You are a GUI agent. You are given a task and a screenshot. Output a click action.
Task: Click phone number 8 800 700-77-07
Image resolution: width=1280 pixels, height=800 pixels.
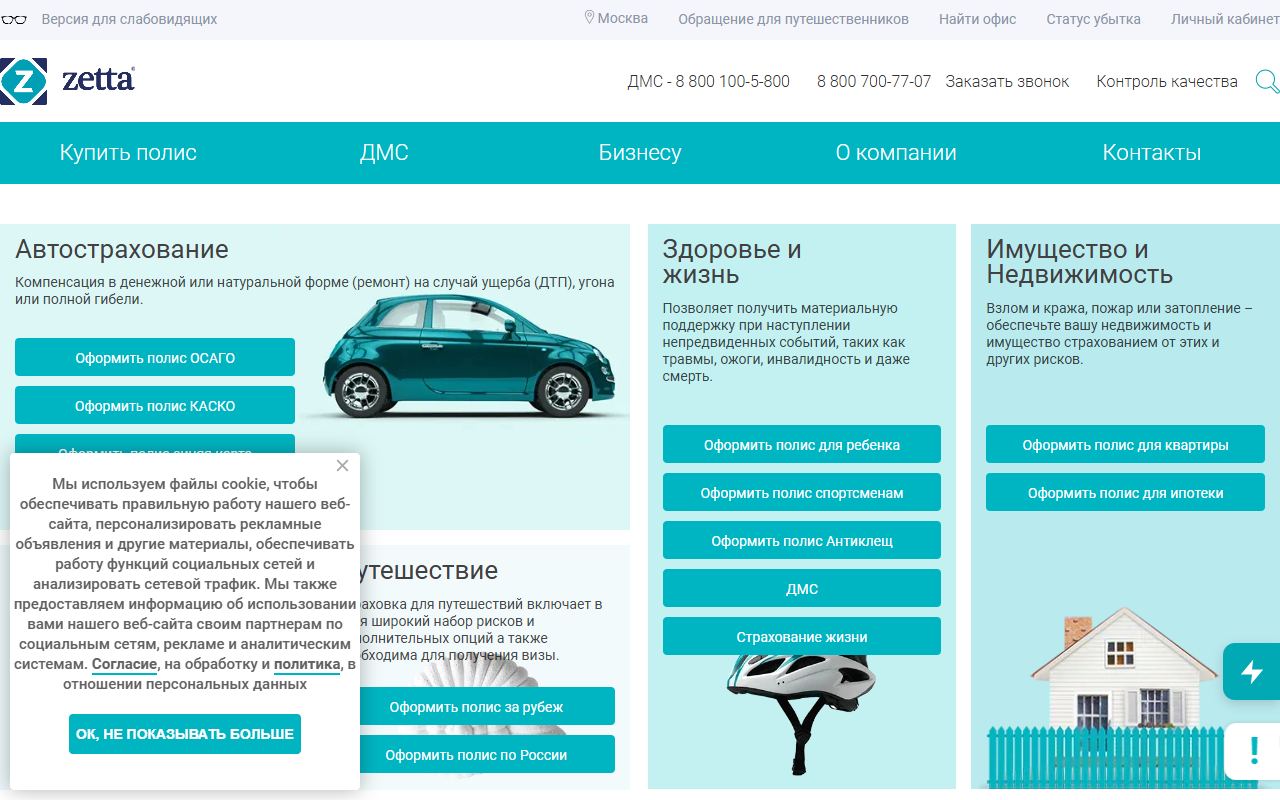coord(873,81)
